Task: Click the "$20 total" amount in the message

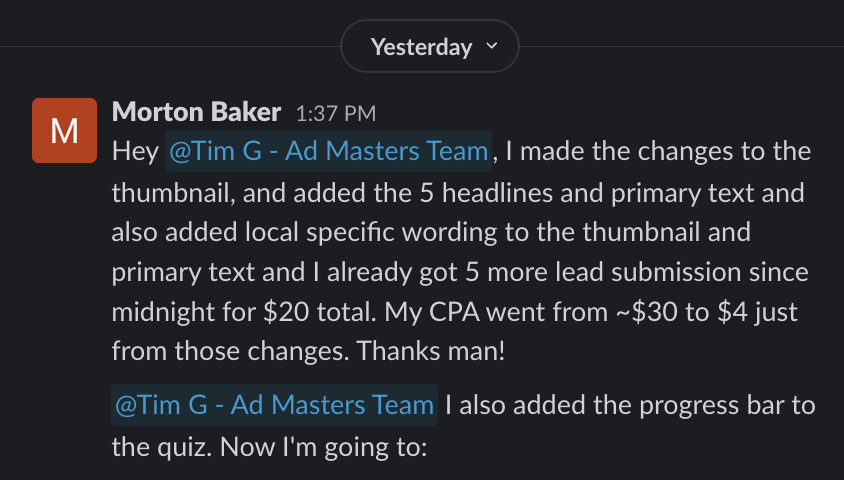Action: click(x=320, y=312)
